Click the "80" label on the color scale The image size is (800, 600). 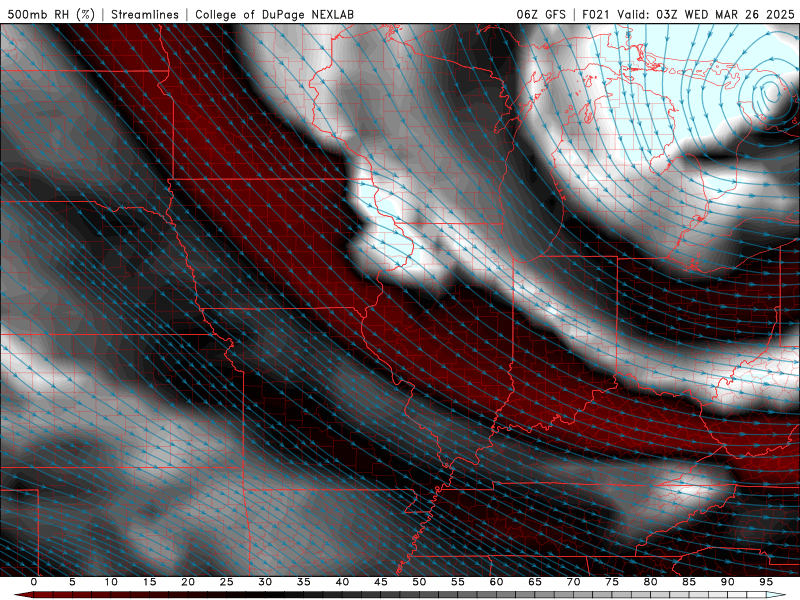651,582
